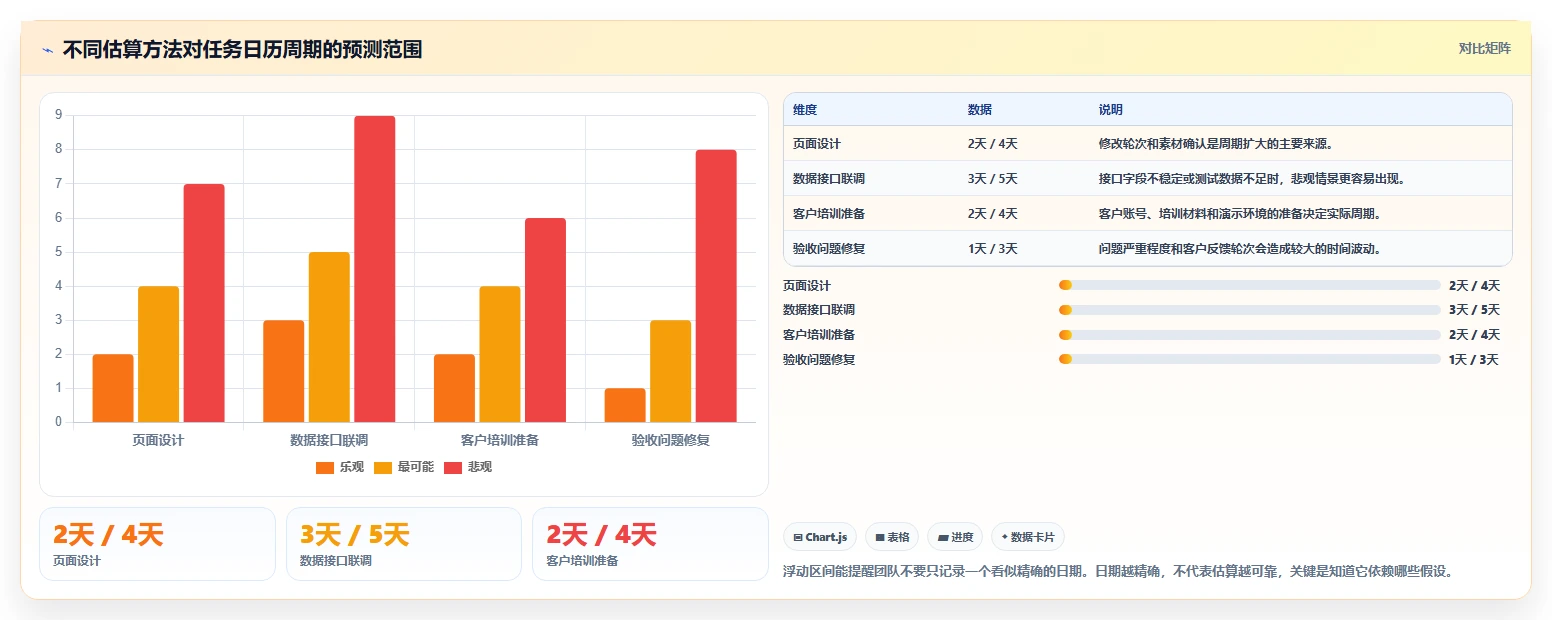
Task: Click the icon inside the 表格 chip
Action: pos(879,537)
